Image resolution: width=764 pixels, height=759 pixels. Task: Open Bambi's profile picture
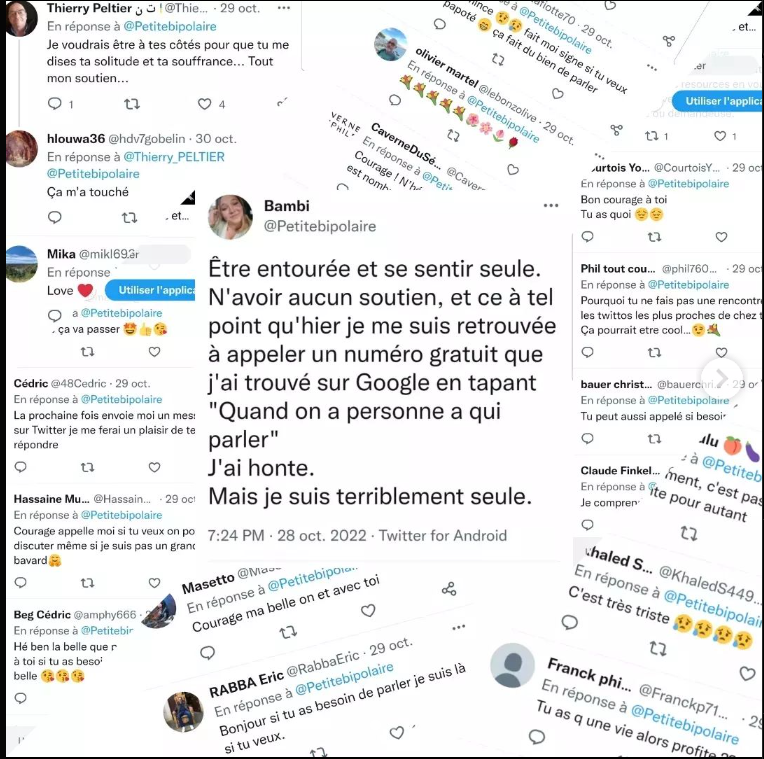point(230,217)
